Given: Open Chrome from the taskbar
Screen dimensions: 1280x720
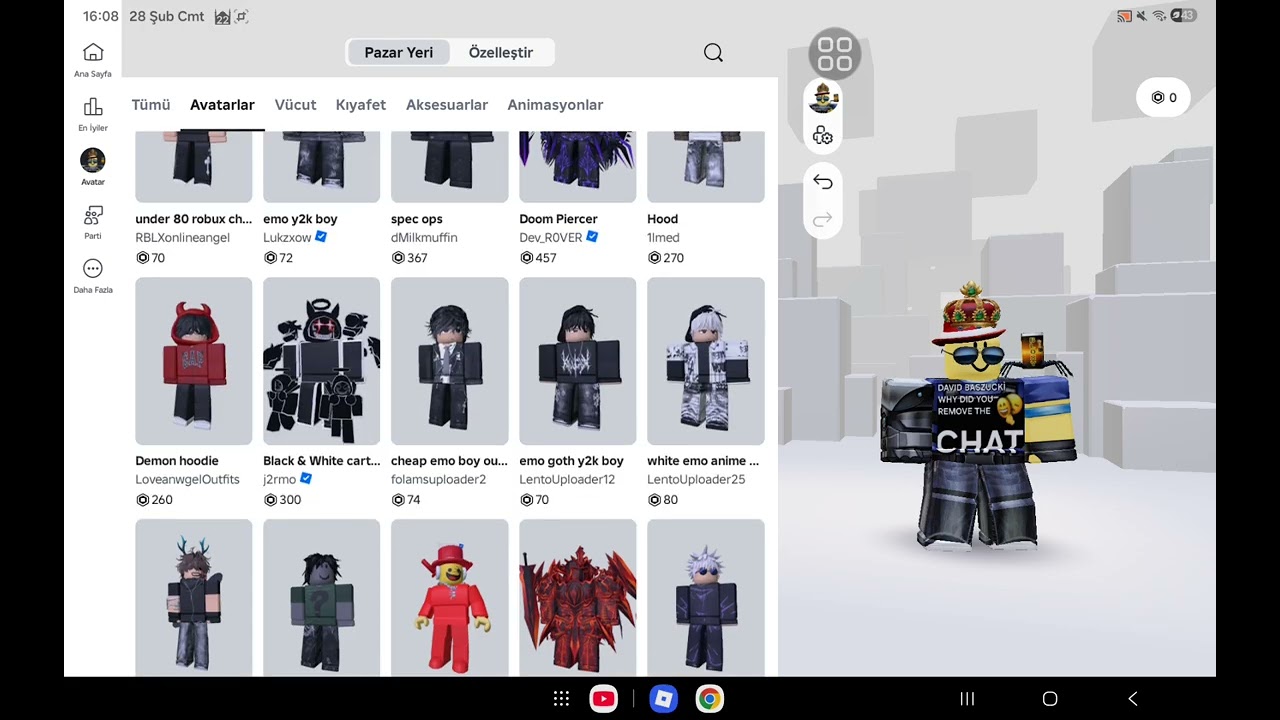Looking at the screenshot, I should 709,699.
